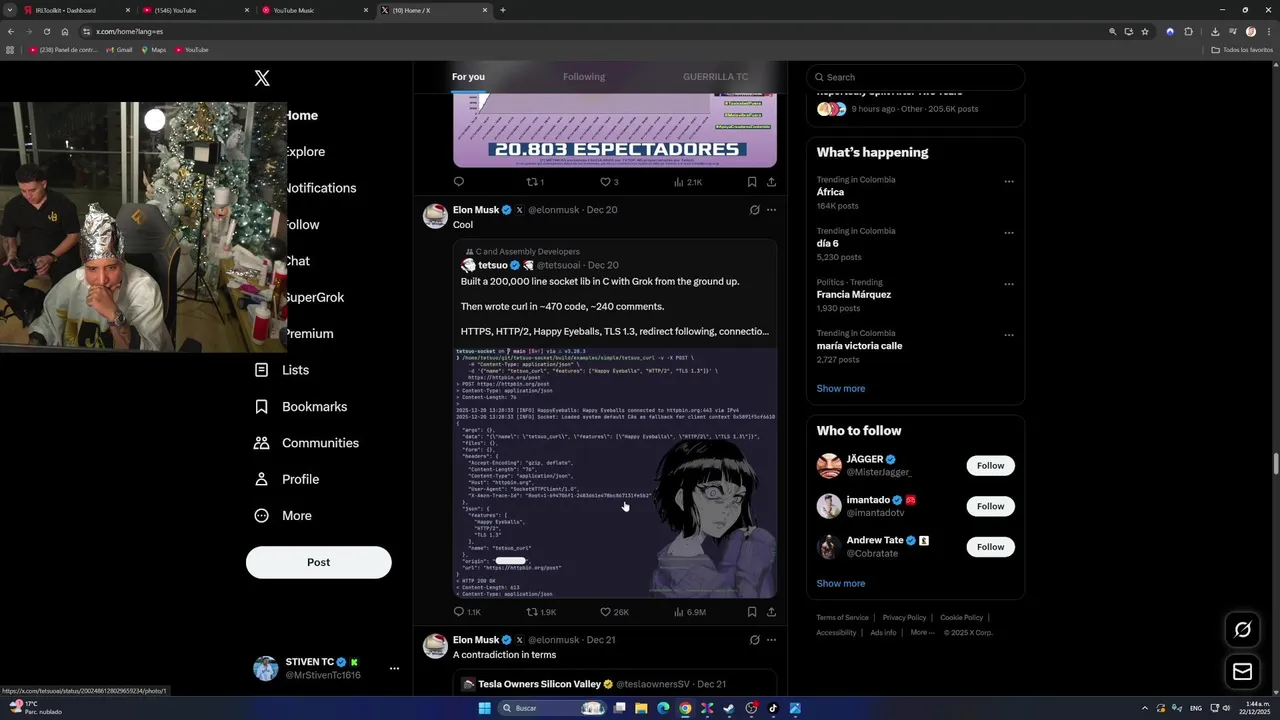The width and height of the screenshot is (1280, 720).
Task: View analytics for post with 6.9M views
Action: tap(690, 612)
